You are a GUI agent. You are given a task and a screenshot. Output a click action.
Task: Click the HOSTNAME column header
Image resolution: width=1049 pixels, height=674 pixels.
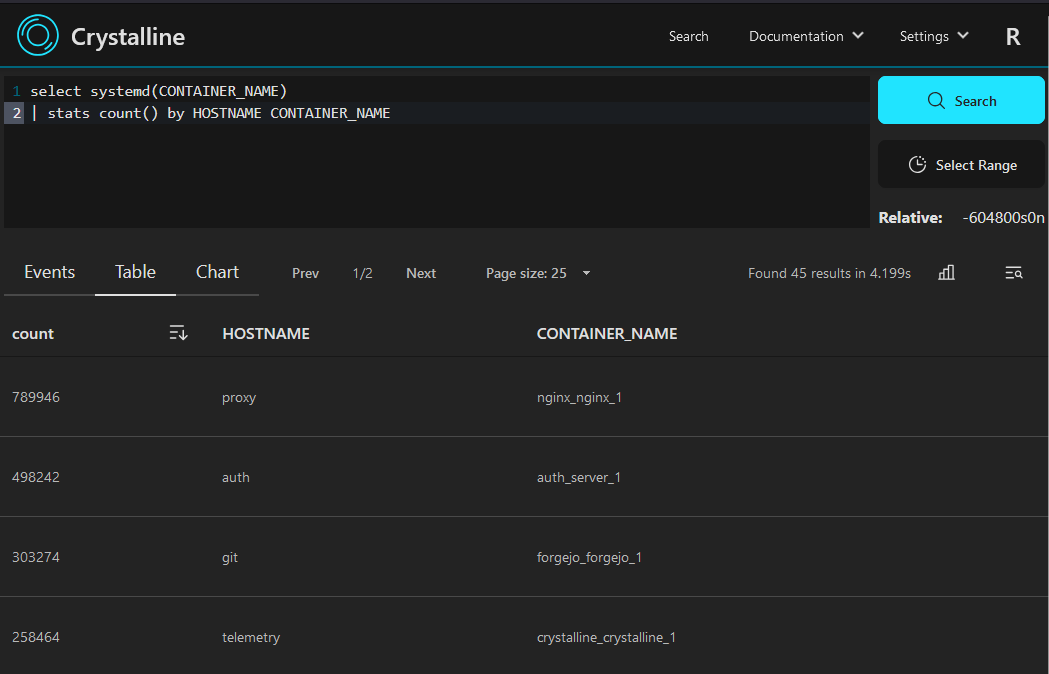point(266,334)
